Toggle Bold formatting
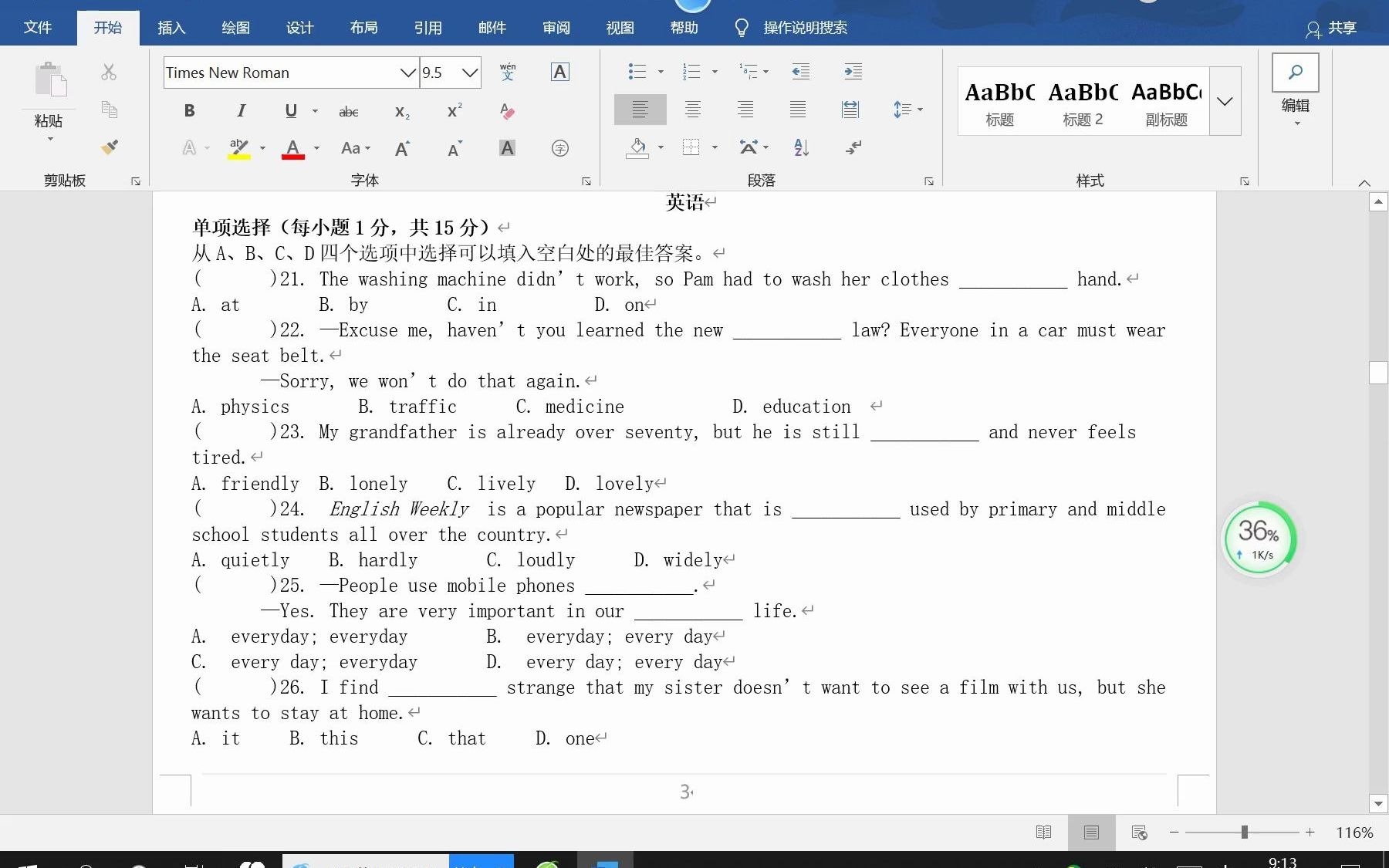The height and width of the screenshot is (868, 1389). 190,110
